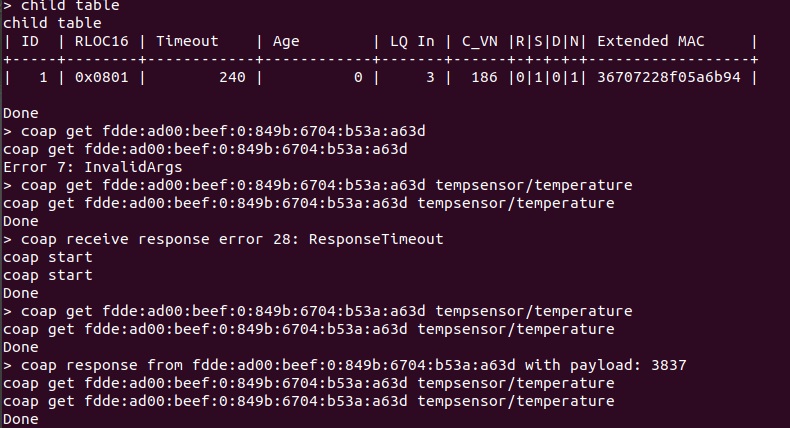Click the 'RLOC16' column header
Screen dimensions: 790x428
(102, 41)
